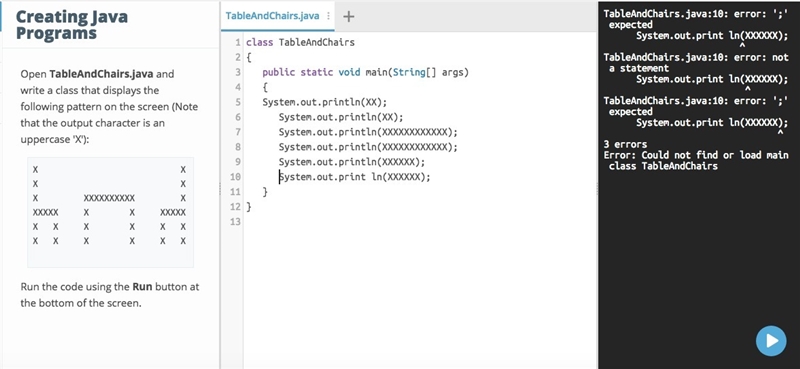
Task: Click the main method signature line
Action: point(365,72)
